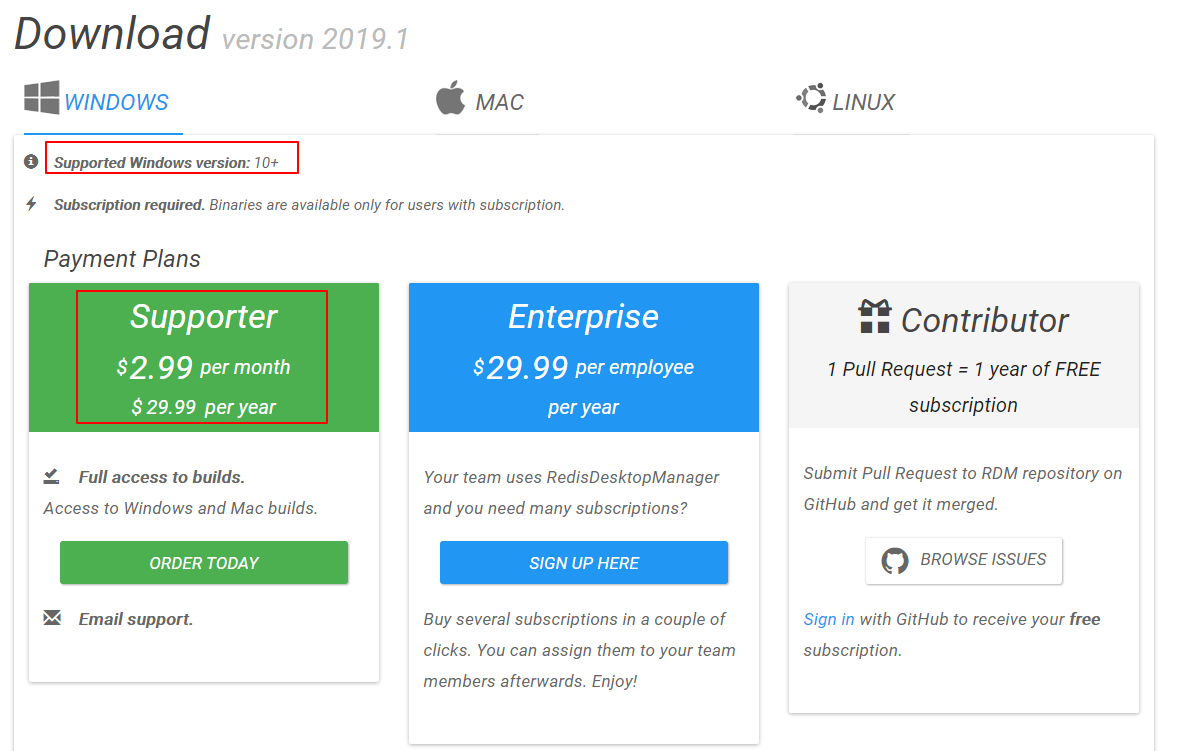Image resolution: width=1195 pixels, height=751 pixels.
Task: Click the Apple logo icon
Action: [x=450, y=98]
